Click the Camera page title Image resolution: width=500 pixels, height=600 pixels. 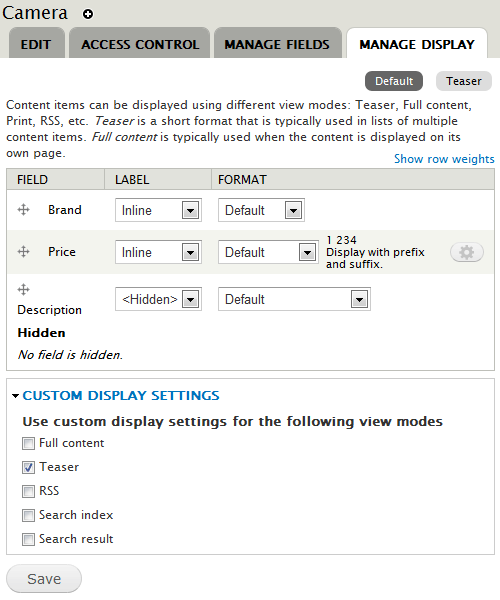[35, 13]
